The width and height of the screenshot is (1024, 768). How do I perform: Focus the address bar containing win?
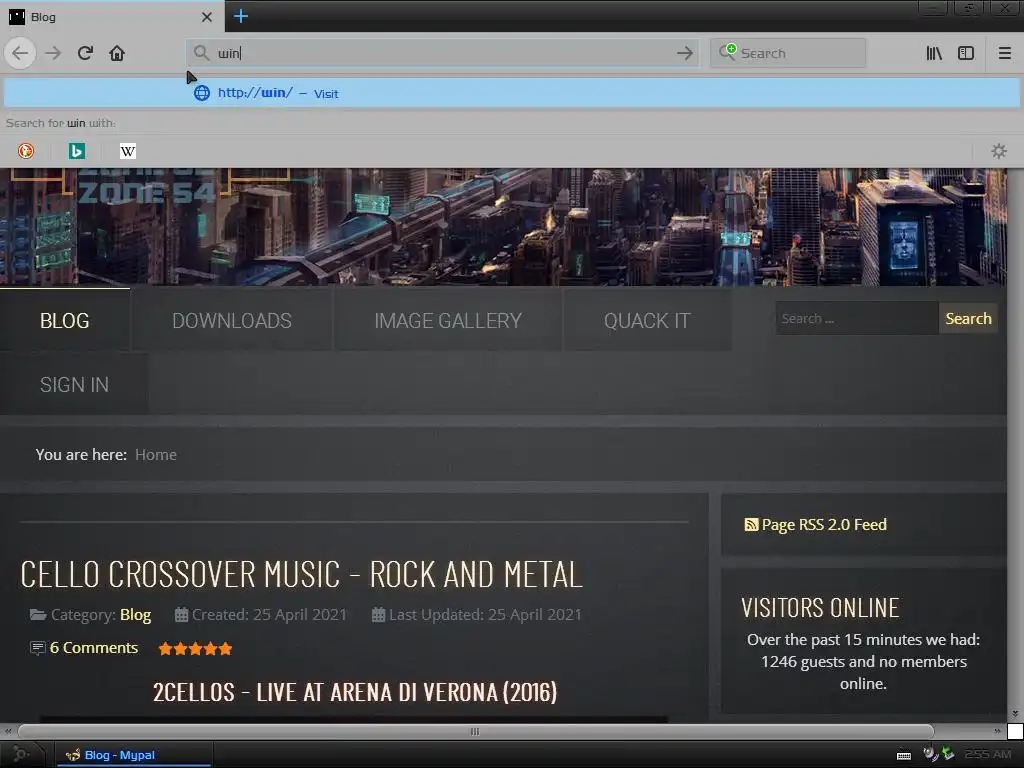(443, 53)
